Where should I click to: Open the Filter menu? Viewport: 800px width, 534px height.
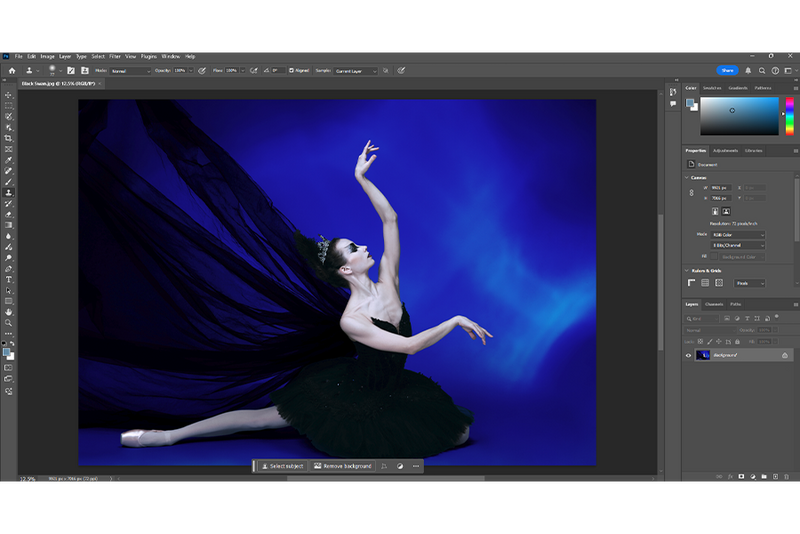pyautogui.click(x=115, y=56)
